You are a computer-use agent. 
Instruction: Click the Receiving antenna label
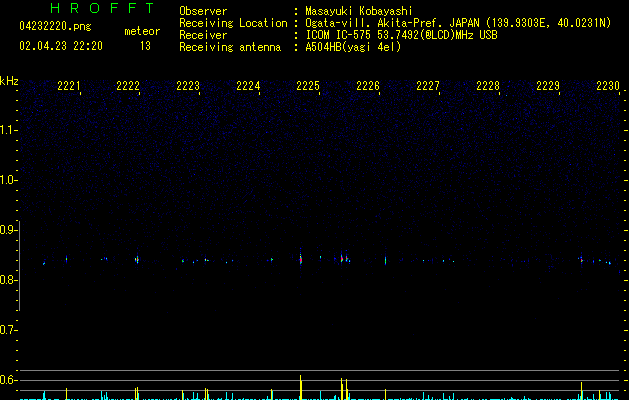click(x=230, y=47)
